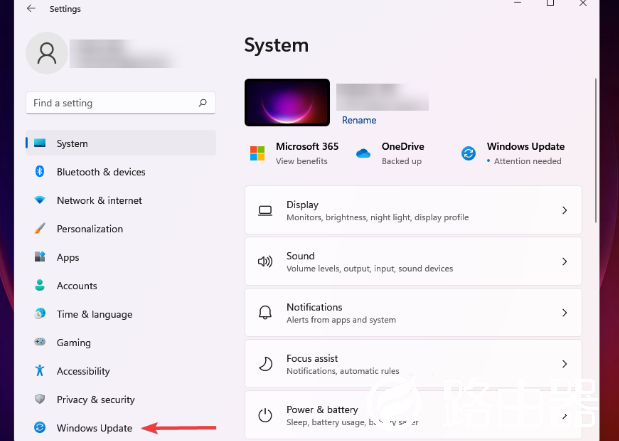Click the Personalization paintbrush icon
Viewport: 619px width, 441px height.
pyautogui.click(x=39, y=228)
